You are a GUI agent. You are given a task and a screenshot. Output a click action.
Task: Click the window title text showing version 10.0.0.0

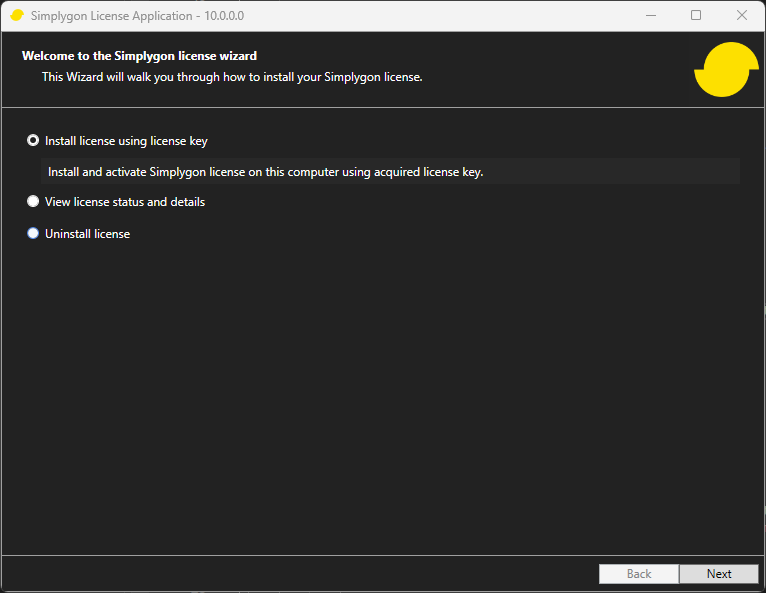[137, 16]
